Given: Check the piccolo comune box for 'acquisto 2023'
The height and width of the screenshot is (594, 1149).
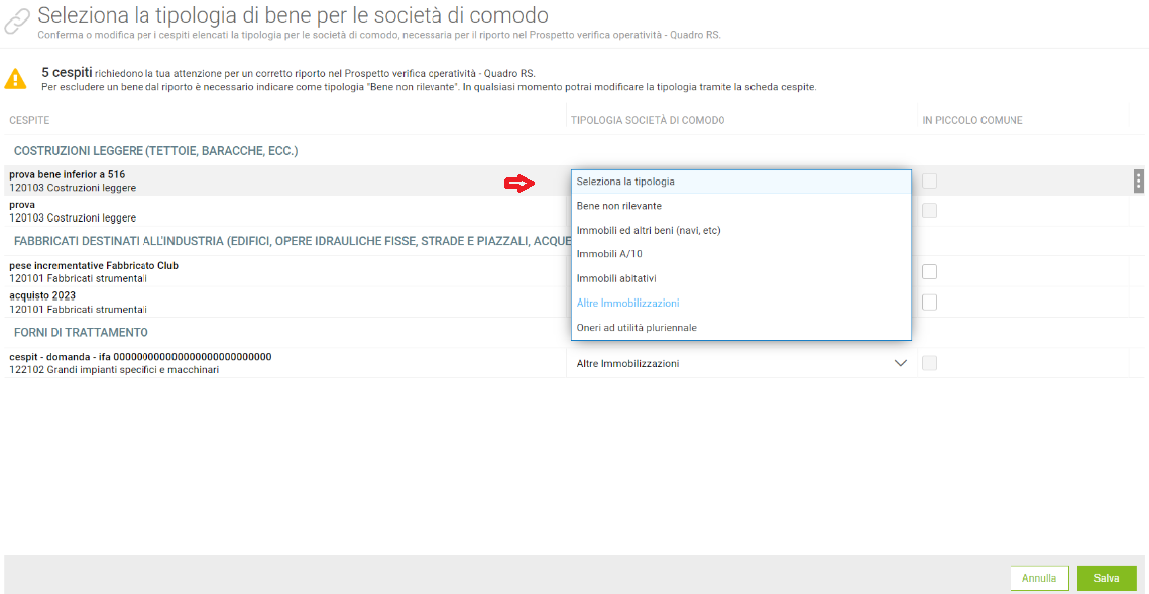Looking at the screenshot, I should pyautogui.click(x=929, y=302).
